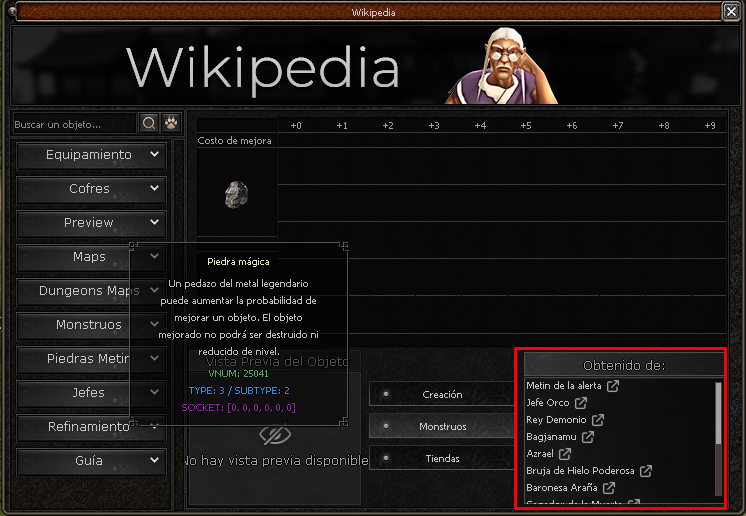746x516 pixels.
Task: Click the +0 upgrade column header
Action: (x=296, y=126)
